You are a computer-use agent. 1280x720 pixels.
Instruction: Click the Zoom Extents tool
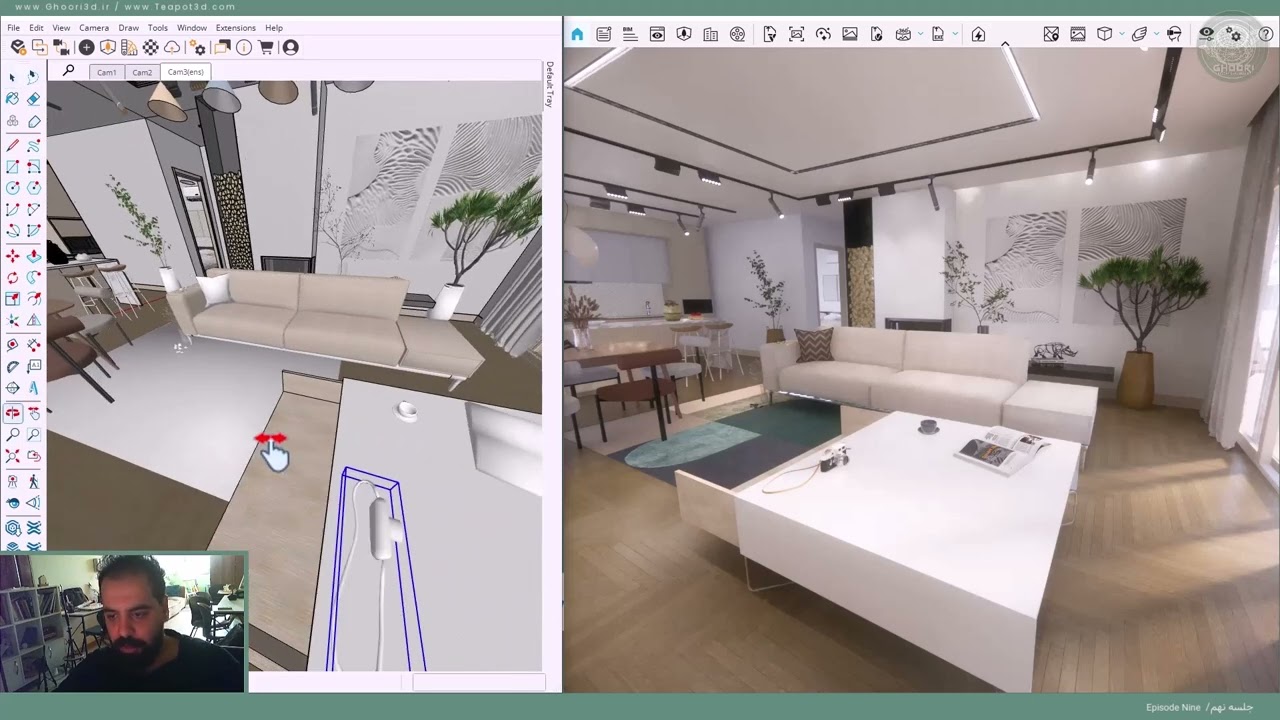[x=12, y=457]
